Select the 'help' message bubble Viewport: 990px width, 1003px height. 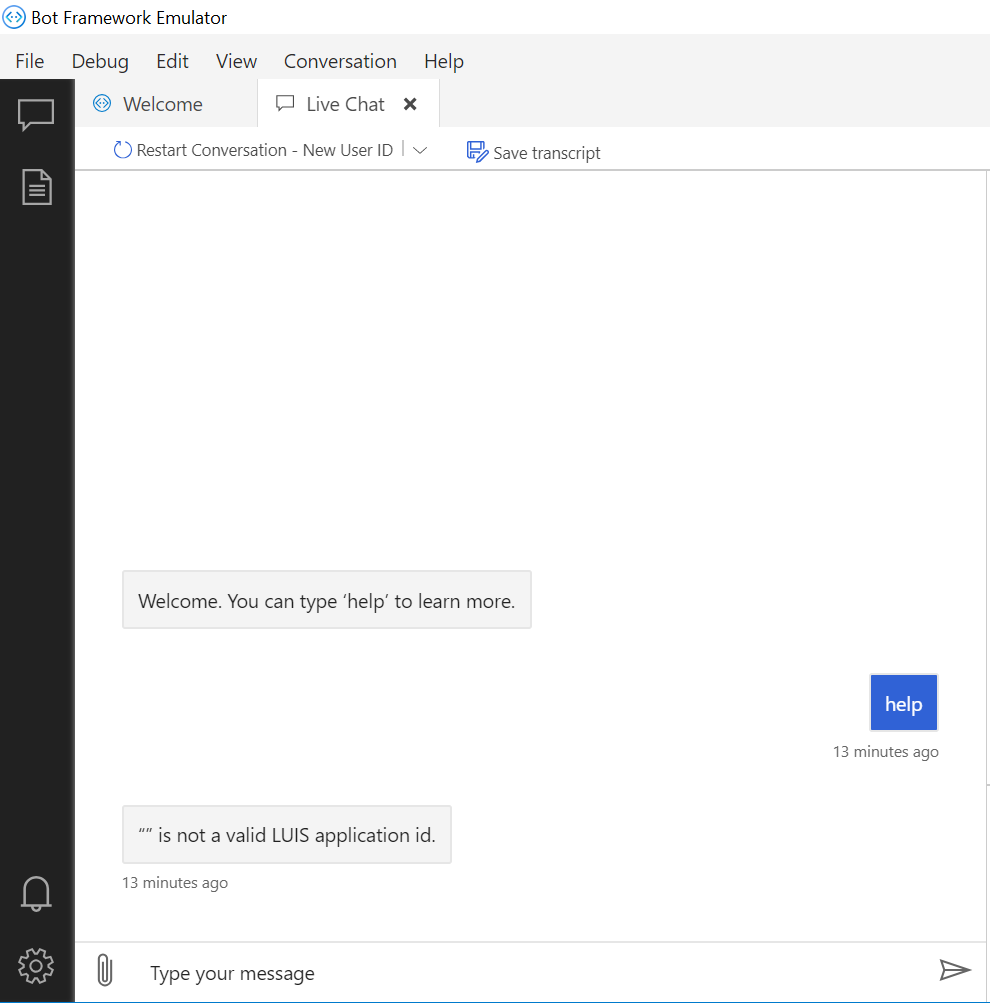click(x=903, y=702)
